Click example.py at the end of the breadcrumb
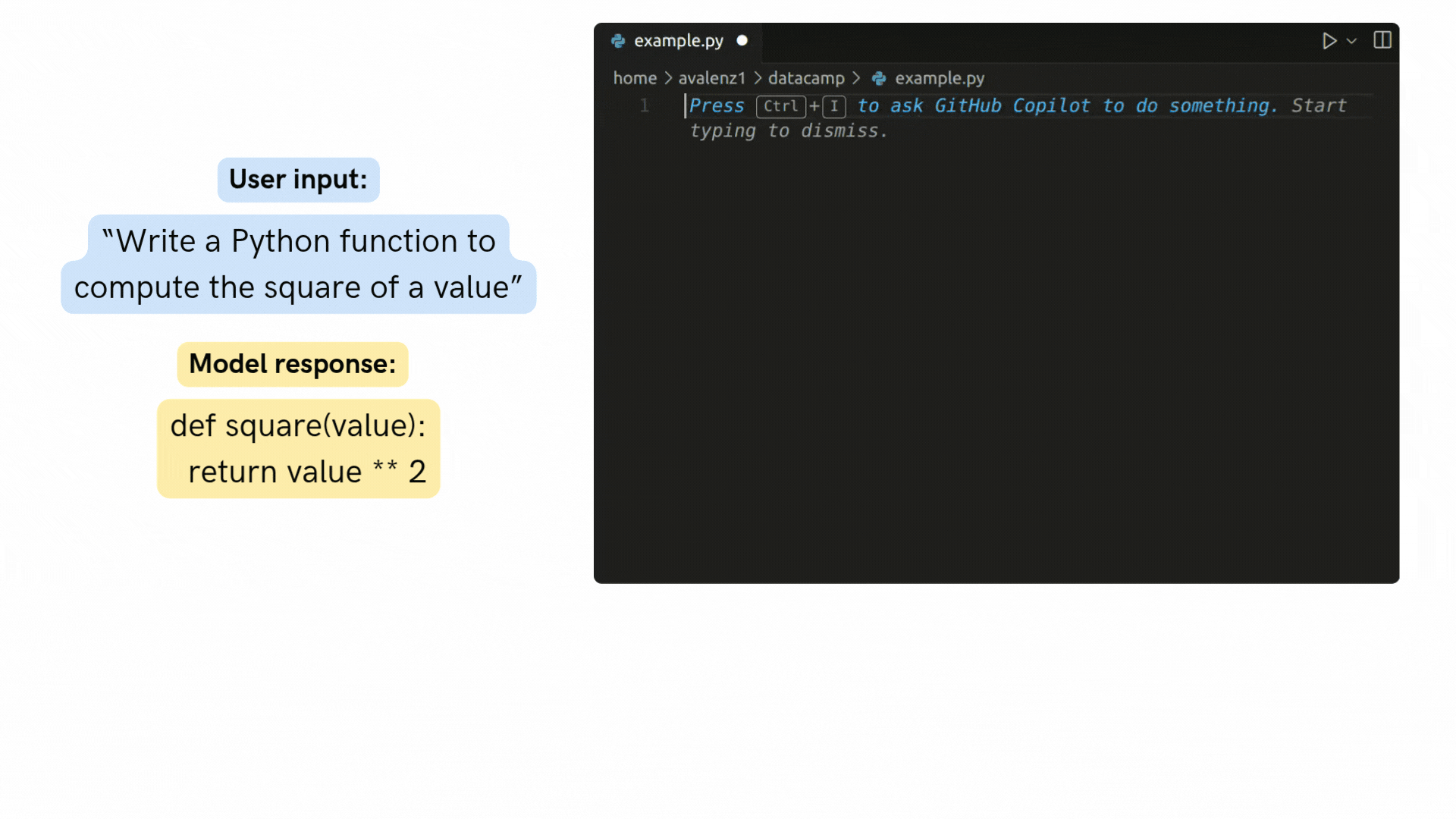 (x=940, y=78)
